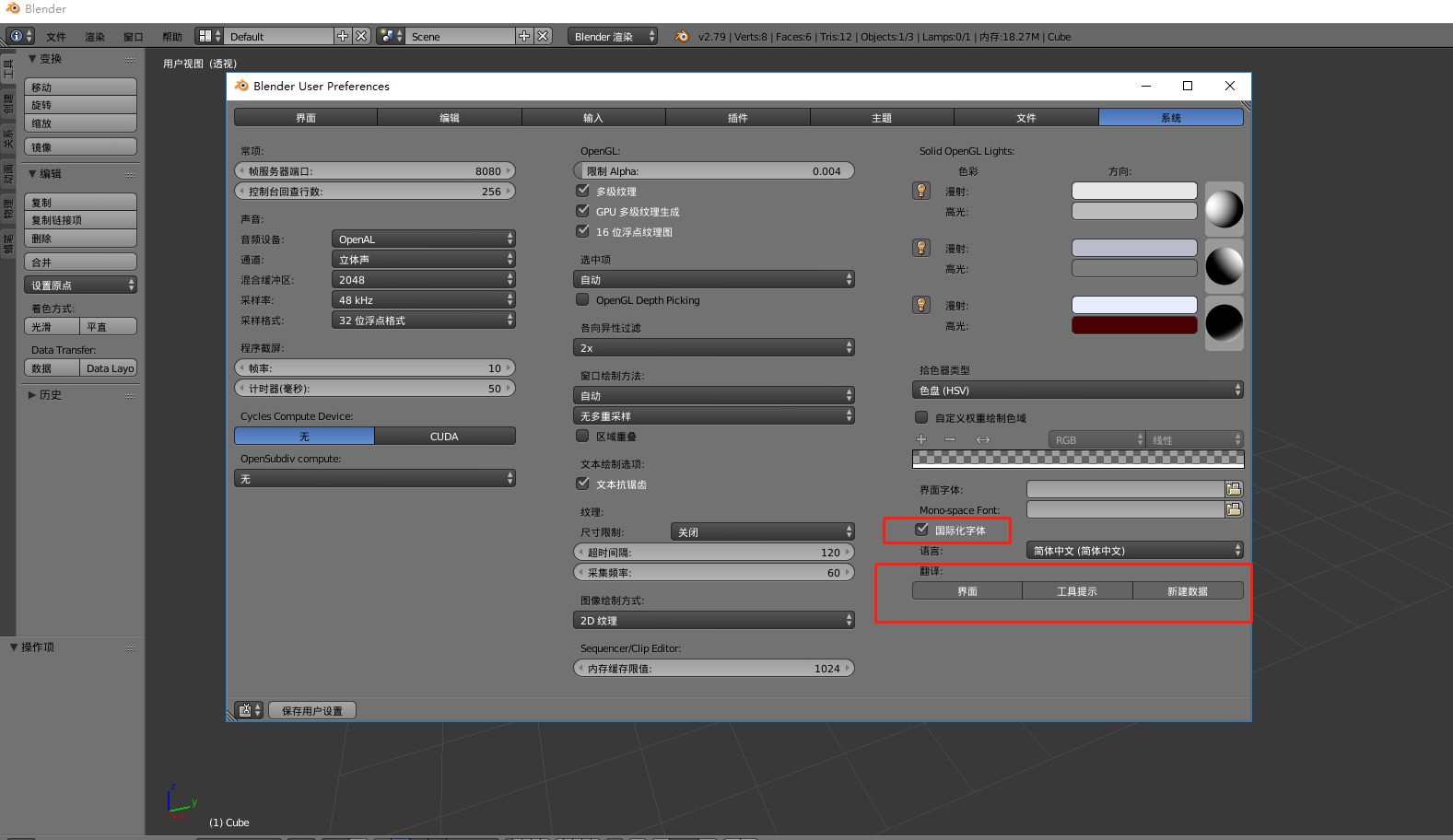Expand the 历史 panel
Image resolution: width=1453 pixels, height=840 pixels.
[x=33, y=394]
